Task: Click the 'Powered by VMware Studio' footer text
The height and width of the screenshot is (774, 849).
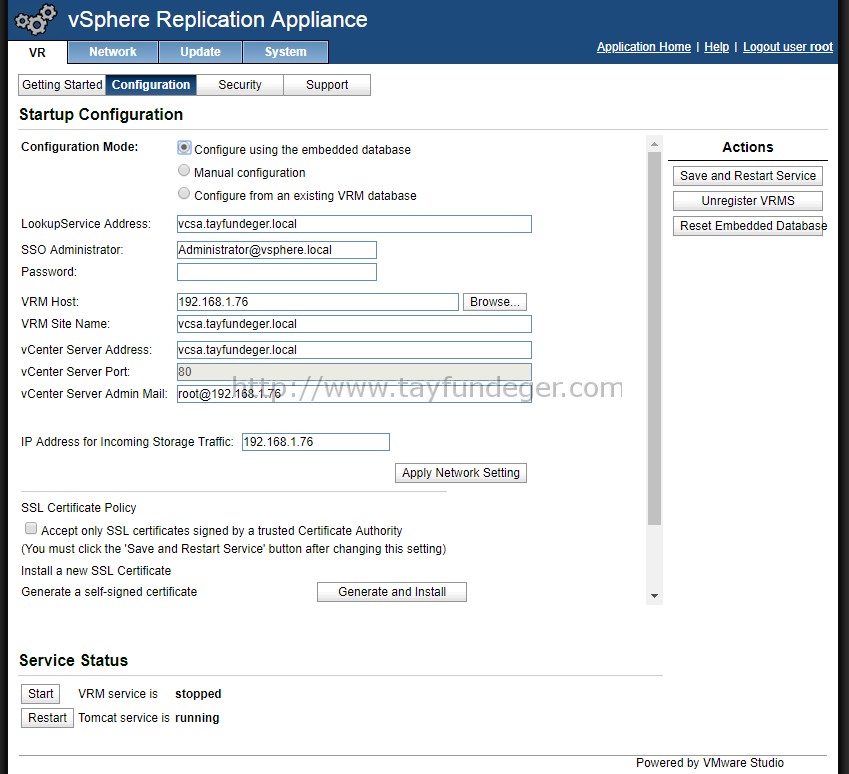Action: (710, 763)
